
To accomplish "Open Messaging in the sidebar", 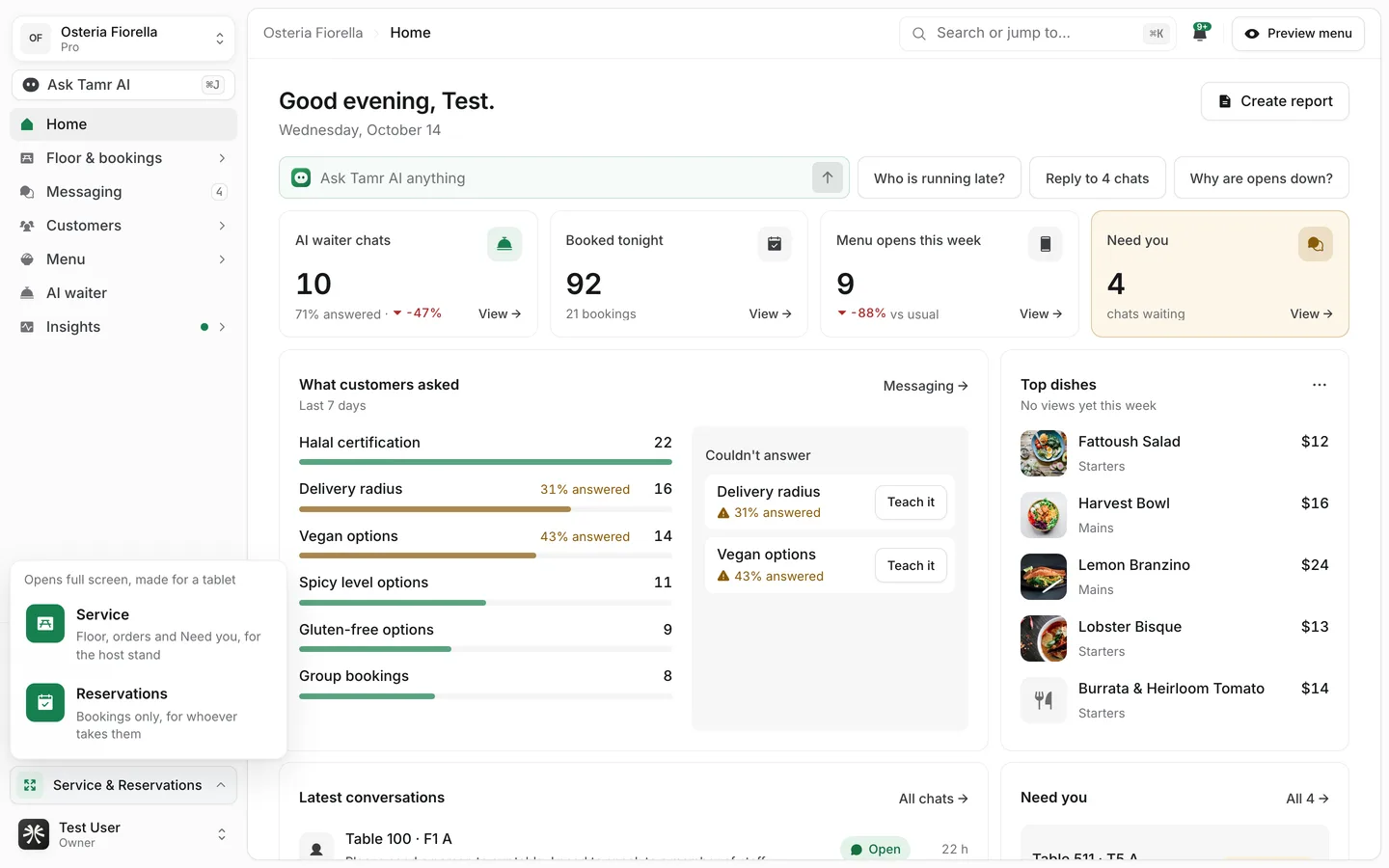I will click(x=123, y=192).
